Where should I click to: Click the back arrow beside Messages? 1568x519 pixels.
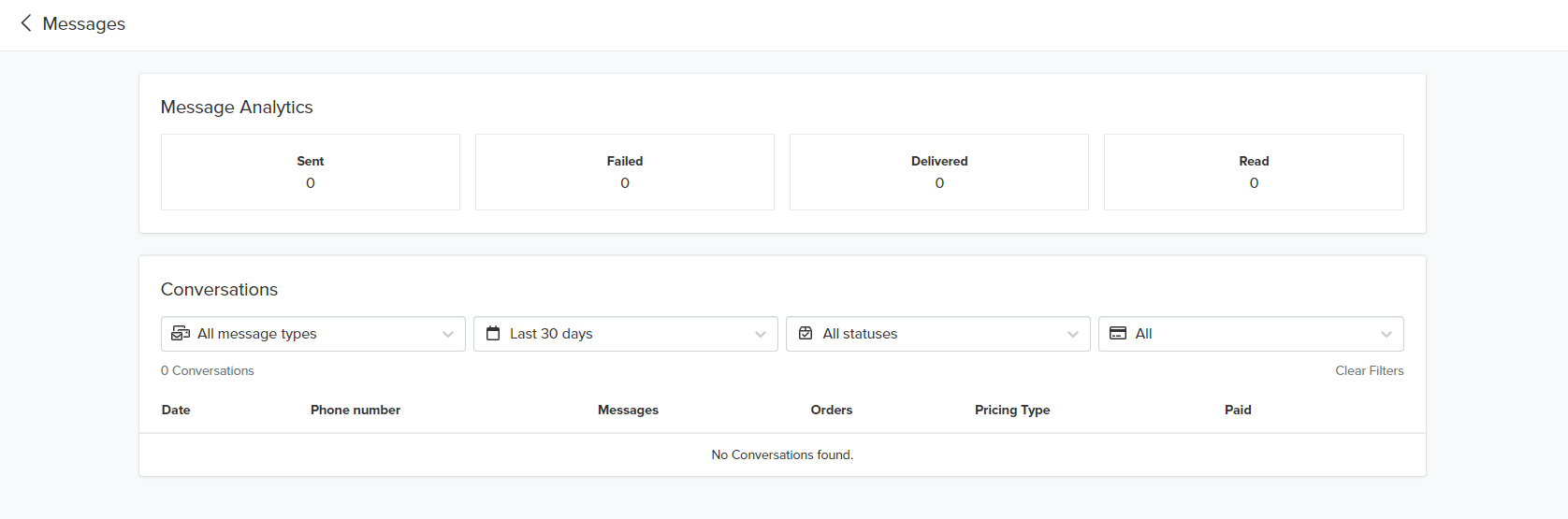click(x=26, y=23)
